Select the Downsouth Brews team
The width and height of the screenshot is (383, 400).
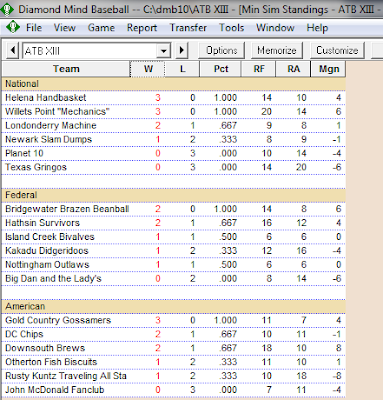pos(45,348)
